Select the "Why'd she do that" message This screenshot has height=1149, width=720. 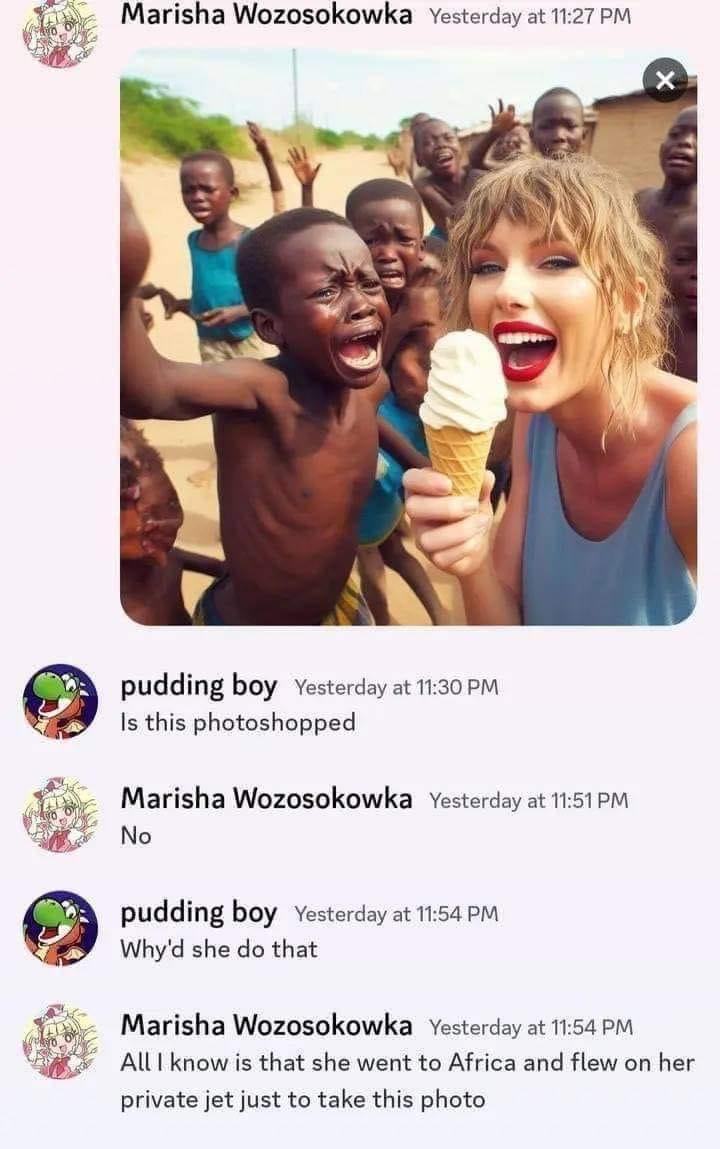(219, 950)
